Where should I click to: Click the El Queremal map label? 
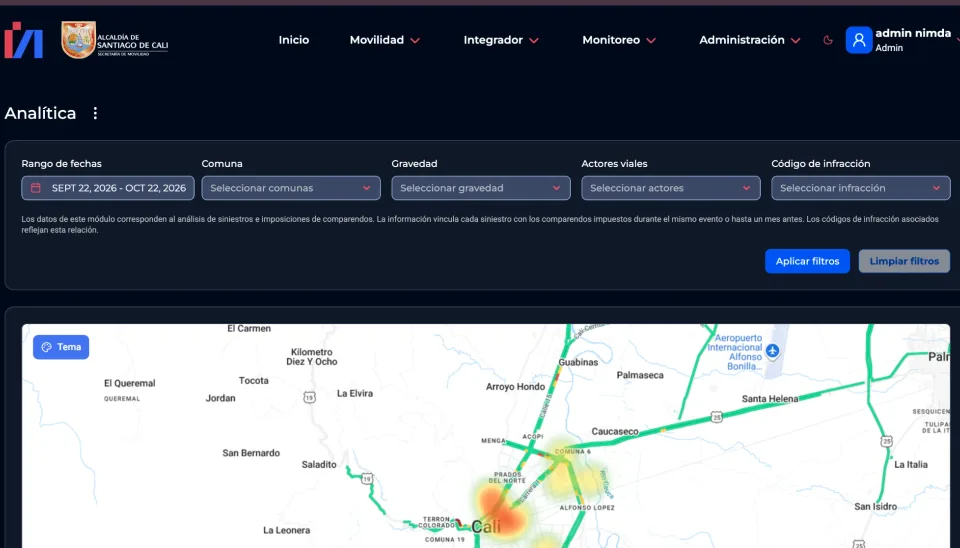(129, 383)
